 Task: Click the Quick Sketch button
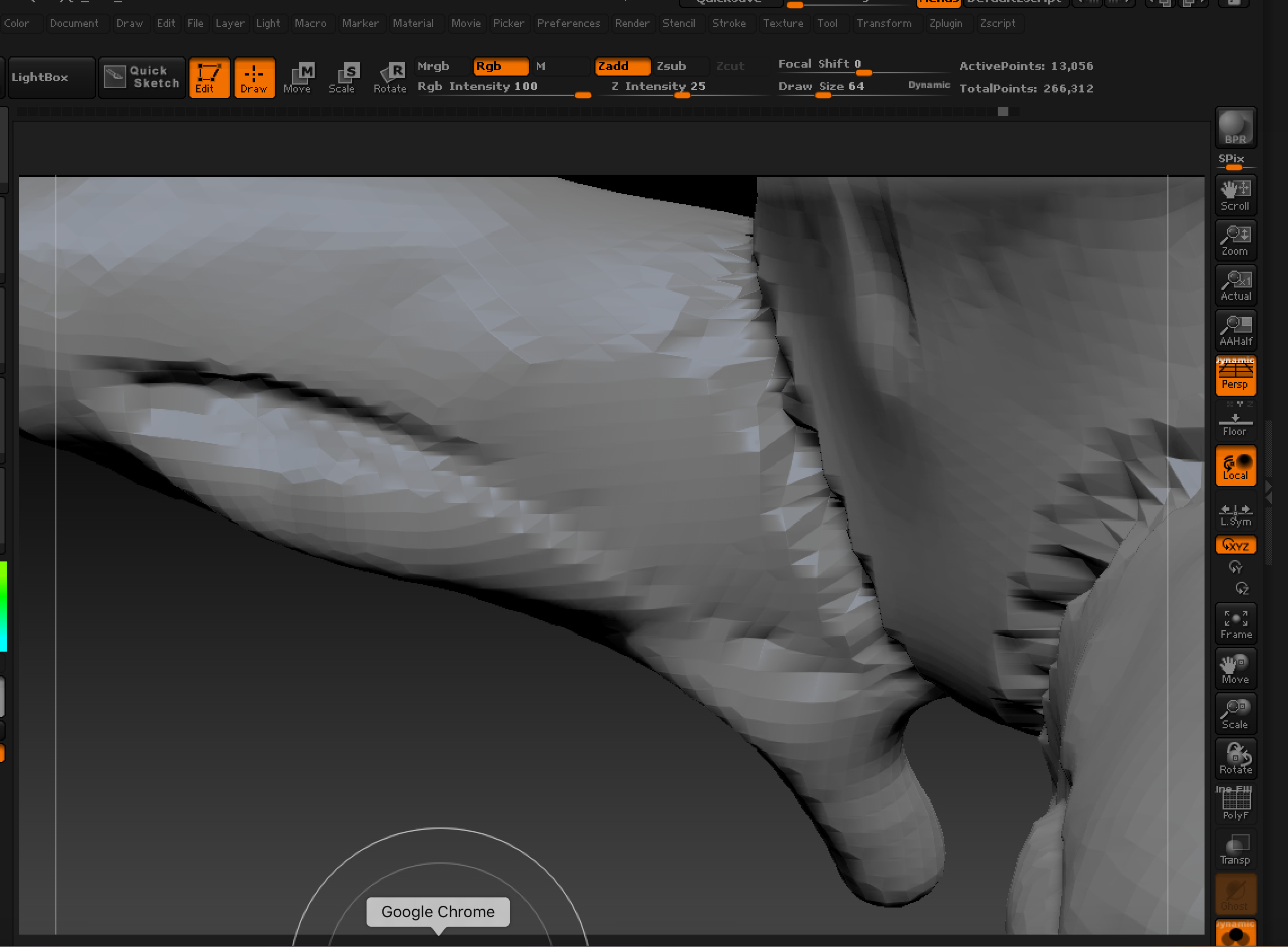click(x=142, y=77)
